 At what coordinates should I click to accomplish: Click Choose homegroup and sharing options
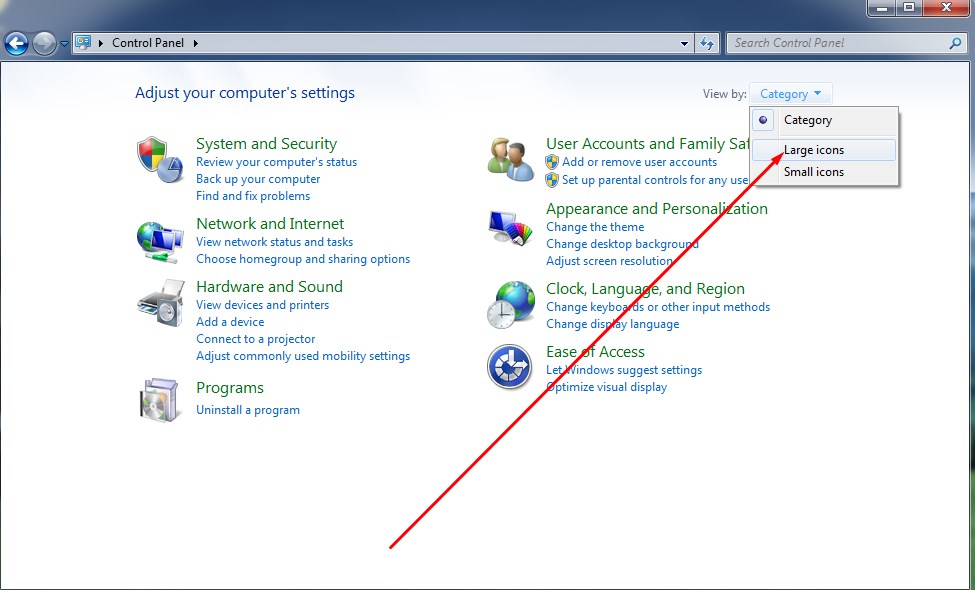pos(303,259)
